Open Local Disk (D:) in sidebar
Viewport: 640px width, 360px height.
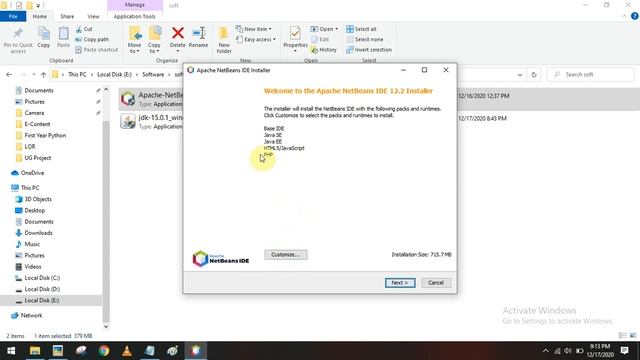coord(42,289)
